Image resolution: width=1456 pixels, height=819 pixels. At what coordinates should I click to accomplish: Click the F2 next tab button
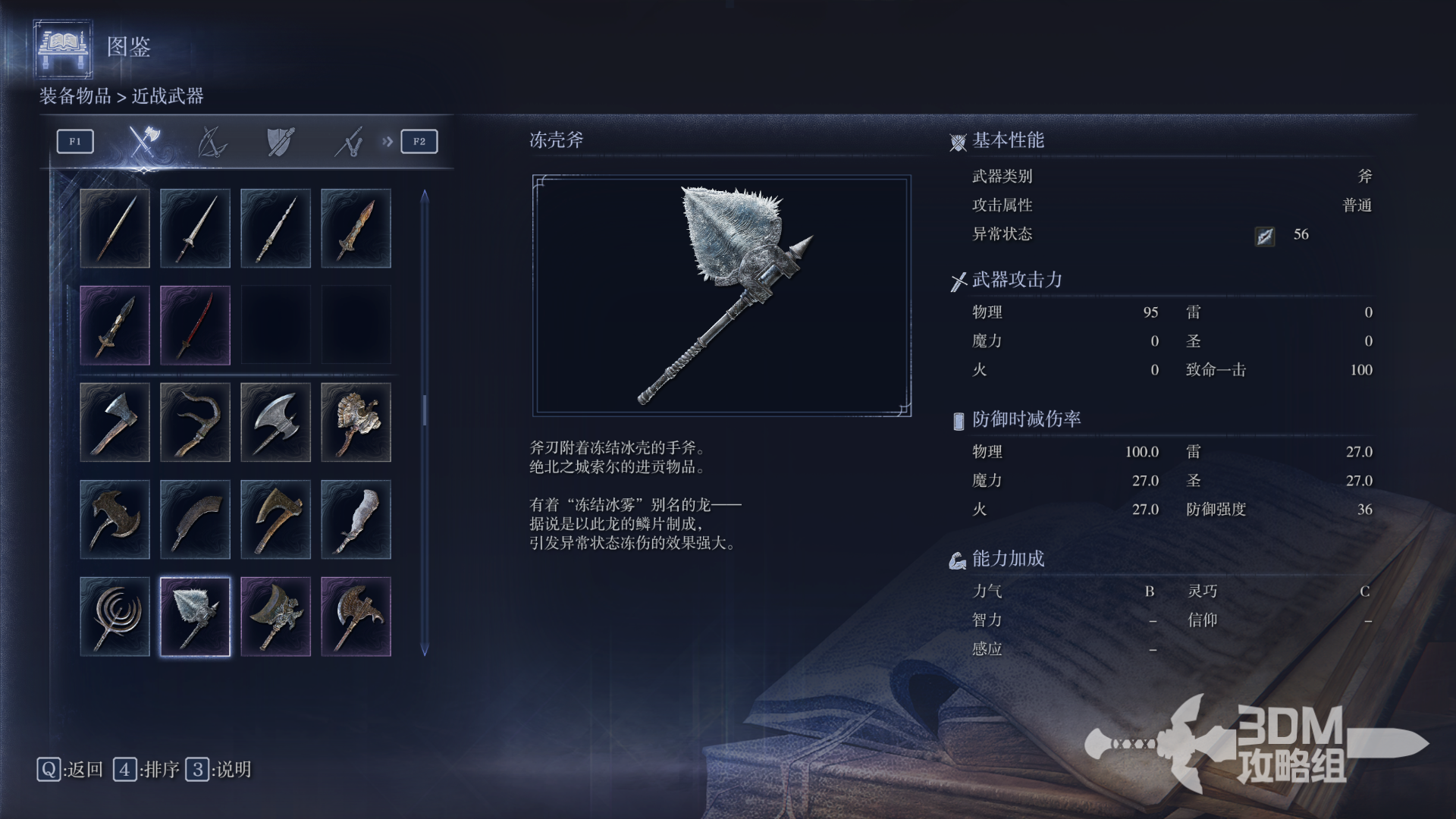tap(419, 141)
